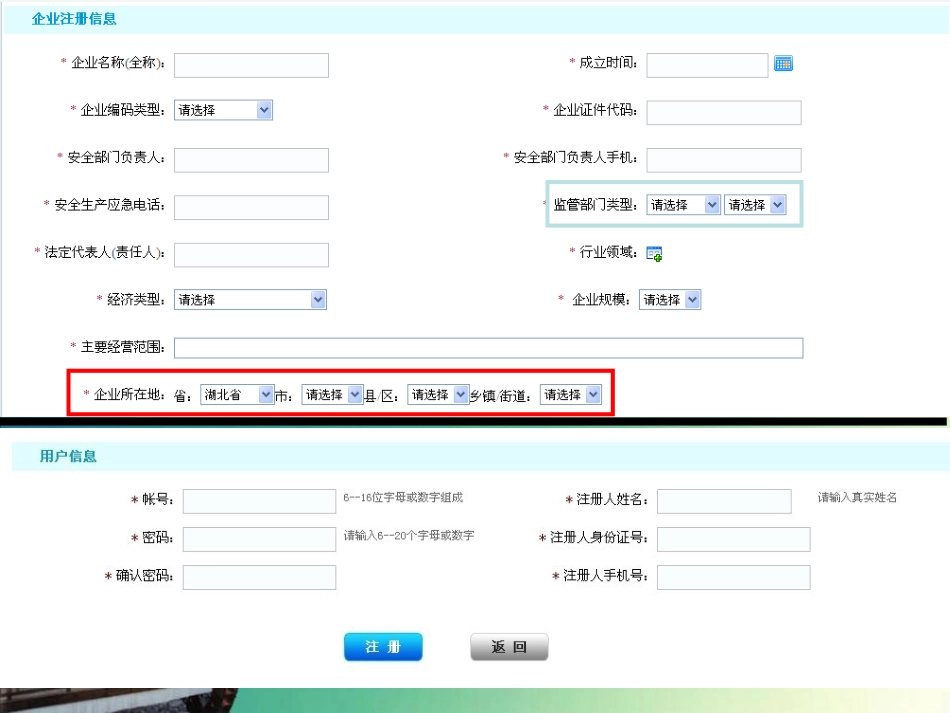Expand the 经济类型 dropdown
The width and height of the screenshot is (950, 713).
pyautogui.click(x=250, y=300)
